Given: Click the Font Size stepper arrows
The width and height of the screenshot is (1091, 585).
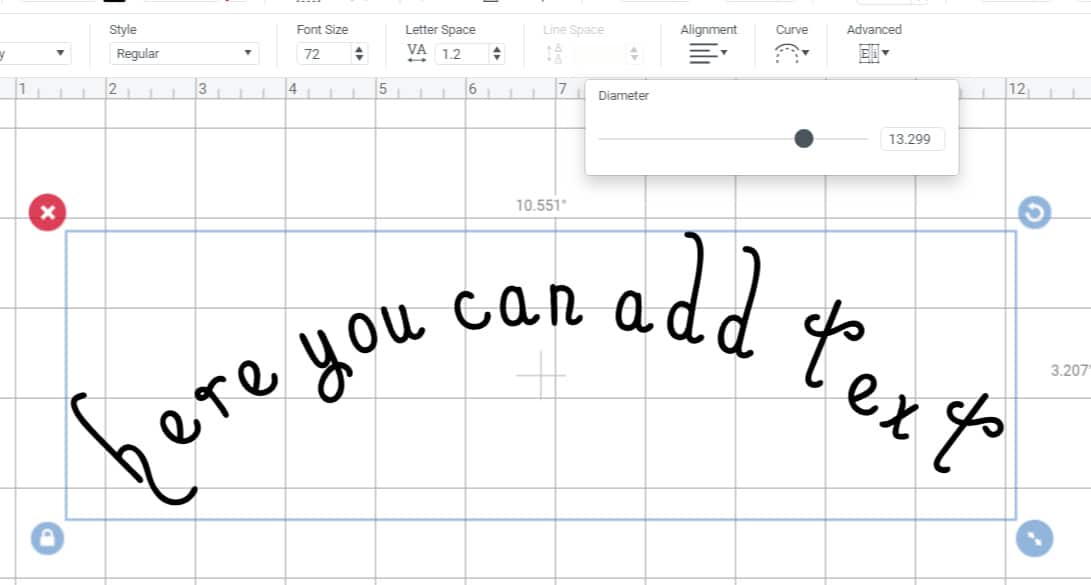Looking at the screenshot, I should click(359, 54).
